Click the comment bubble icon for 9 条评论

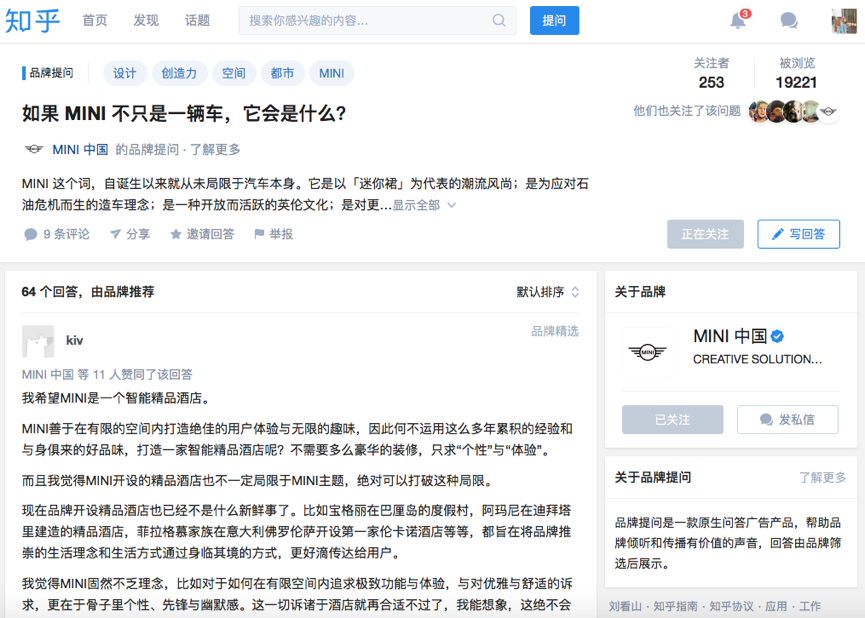[x=30, y=235]
